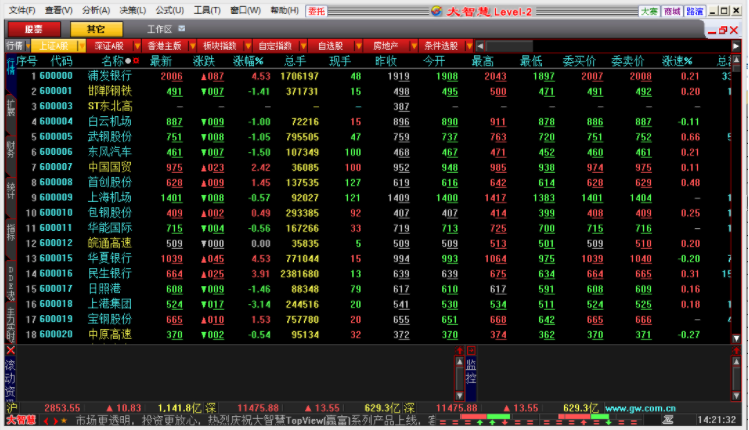749x430 pixels.
Task: Select the 香港主板 tab
Action: 165,46
